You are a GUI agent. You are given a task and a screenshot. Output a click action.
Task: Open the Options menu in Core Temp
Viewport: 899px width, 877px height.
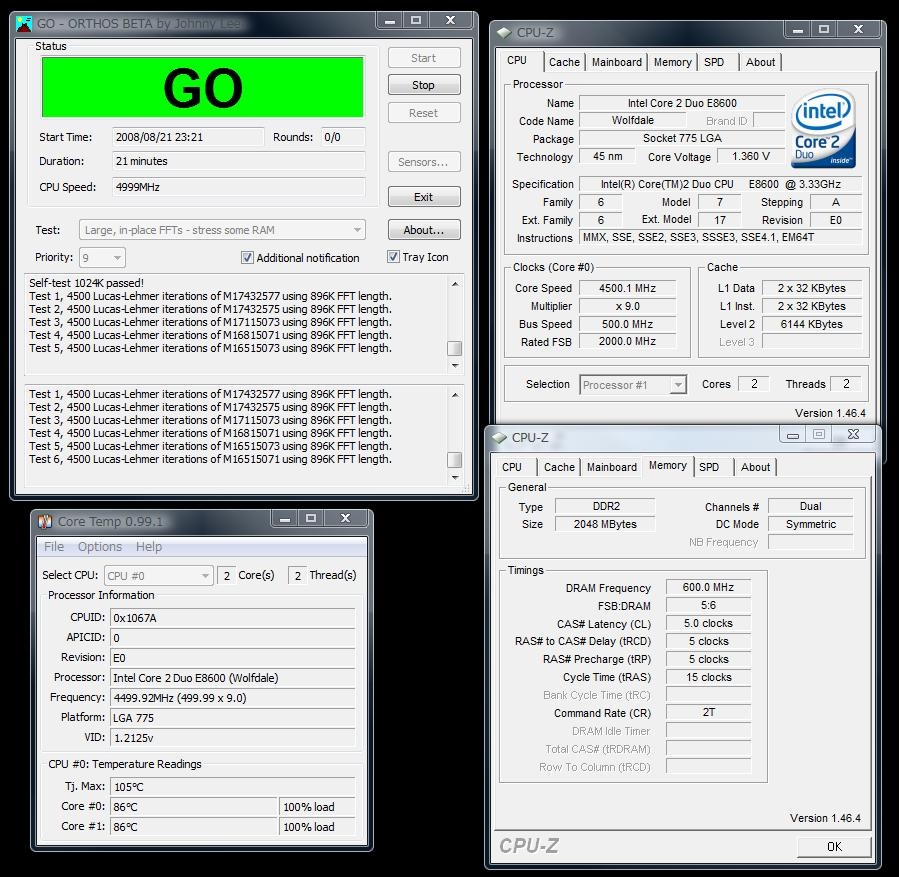pyautogui.click(x=99, y=547)
